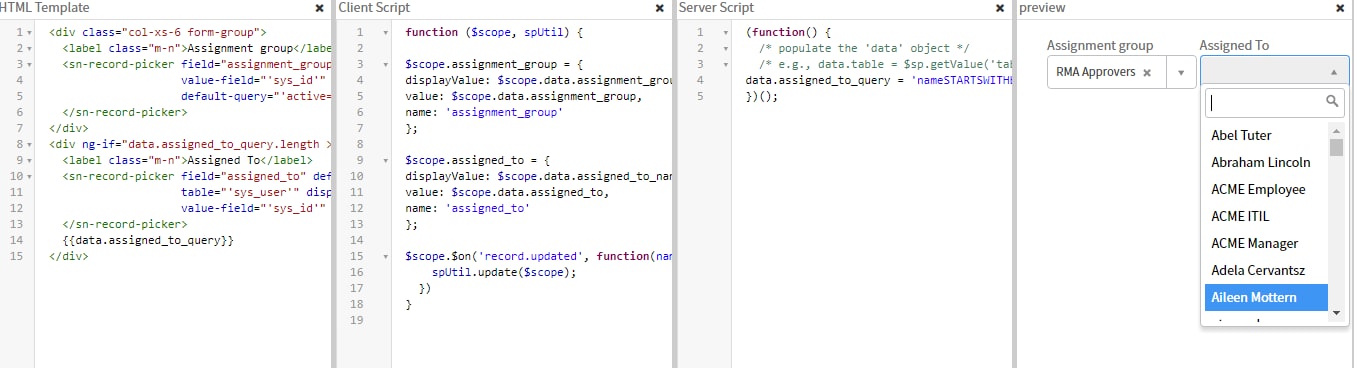1354x368 pixels.
Task: Fold Client Script block at line 9
Action: [387, 161]
